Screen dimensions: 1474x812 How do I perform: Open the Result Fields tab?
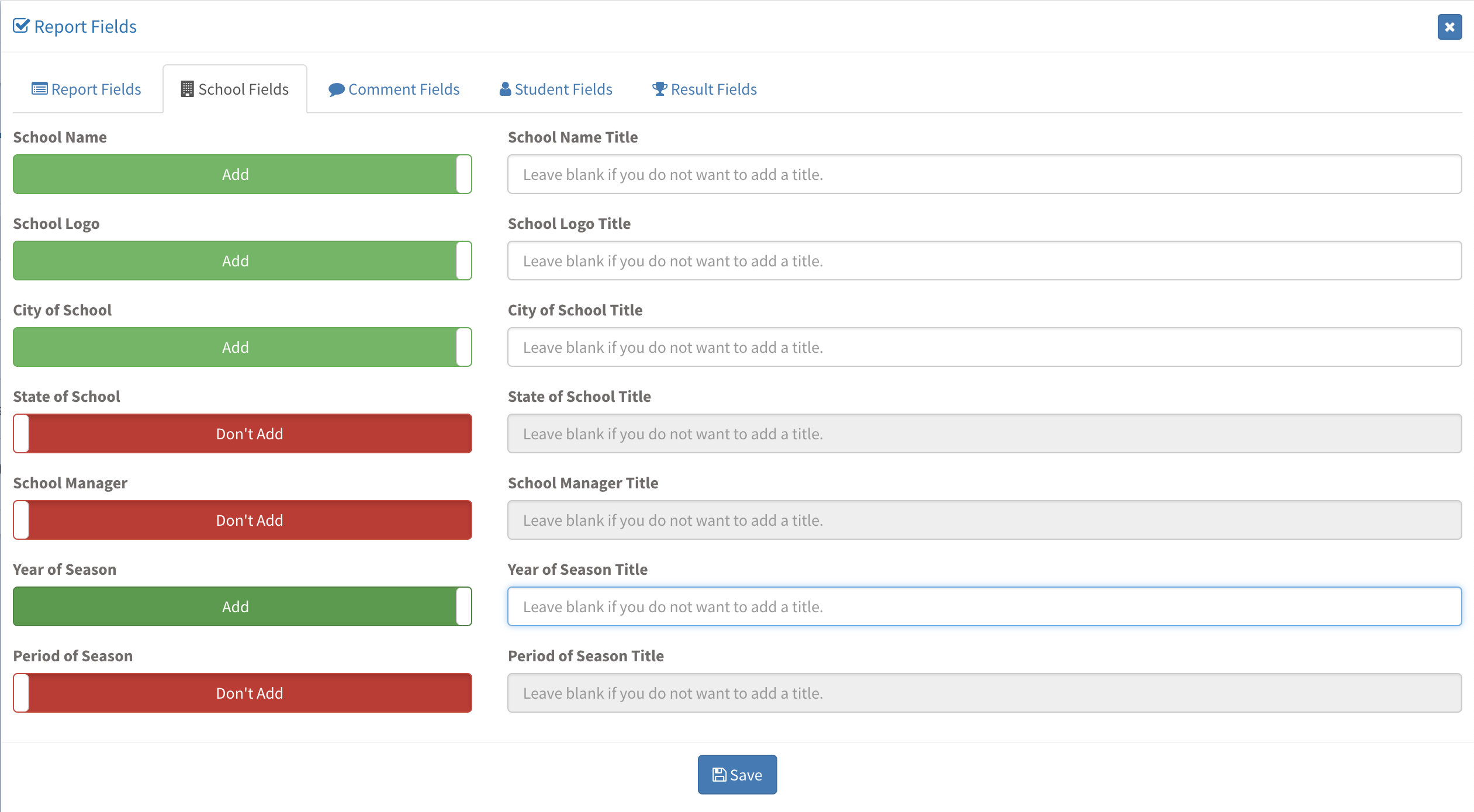[x=713, y=89]
